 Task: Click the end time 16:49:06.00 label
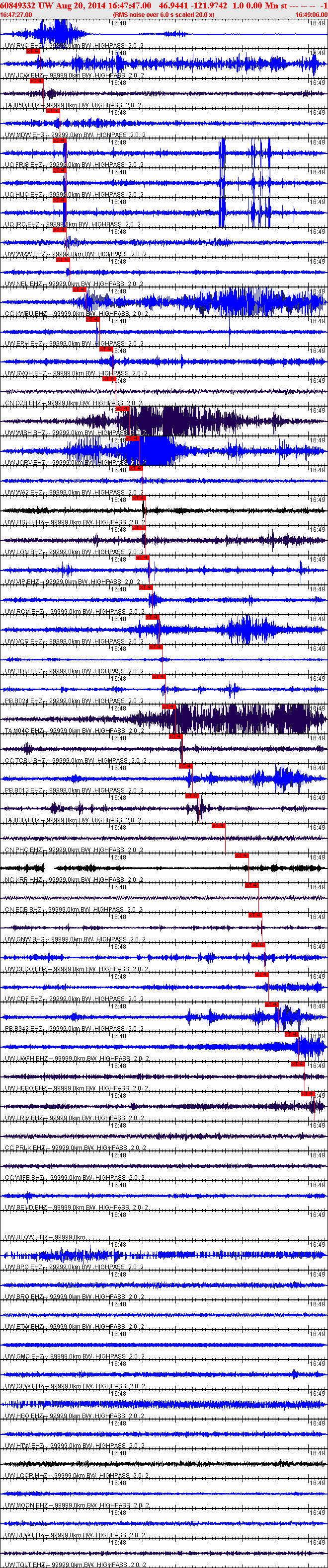click(312, 14)
